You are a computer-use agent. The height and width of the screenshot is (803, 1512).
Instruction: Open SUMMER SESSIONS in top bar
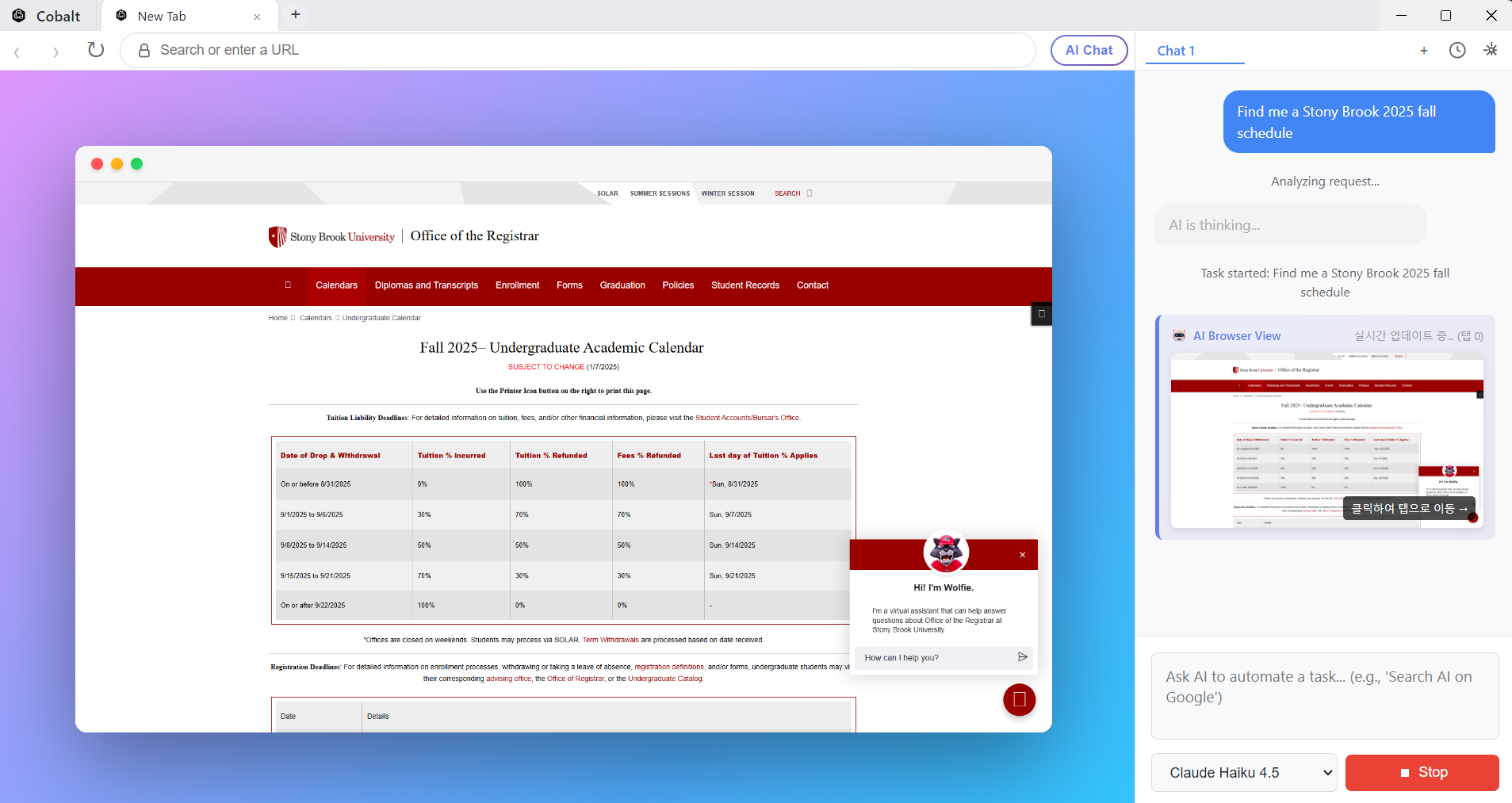pyautogui.click(x=660, y=193)
